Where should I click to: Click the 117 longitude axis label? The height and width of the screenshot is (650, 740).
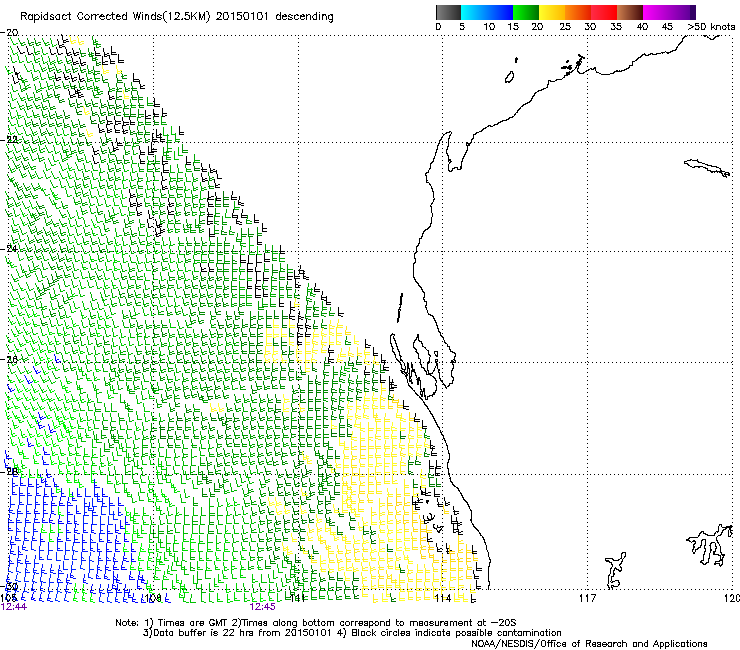[x=587, y=598]
